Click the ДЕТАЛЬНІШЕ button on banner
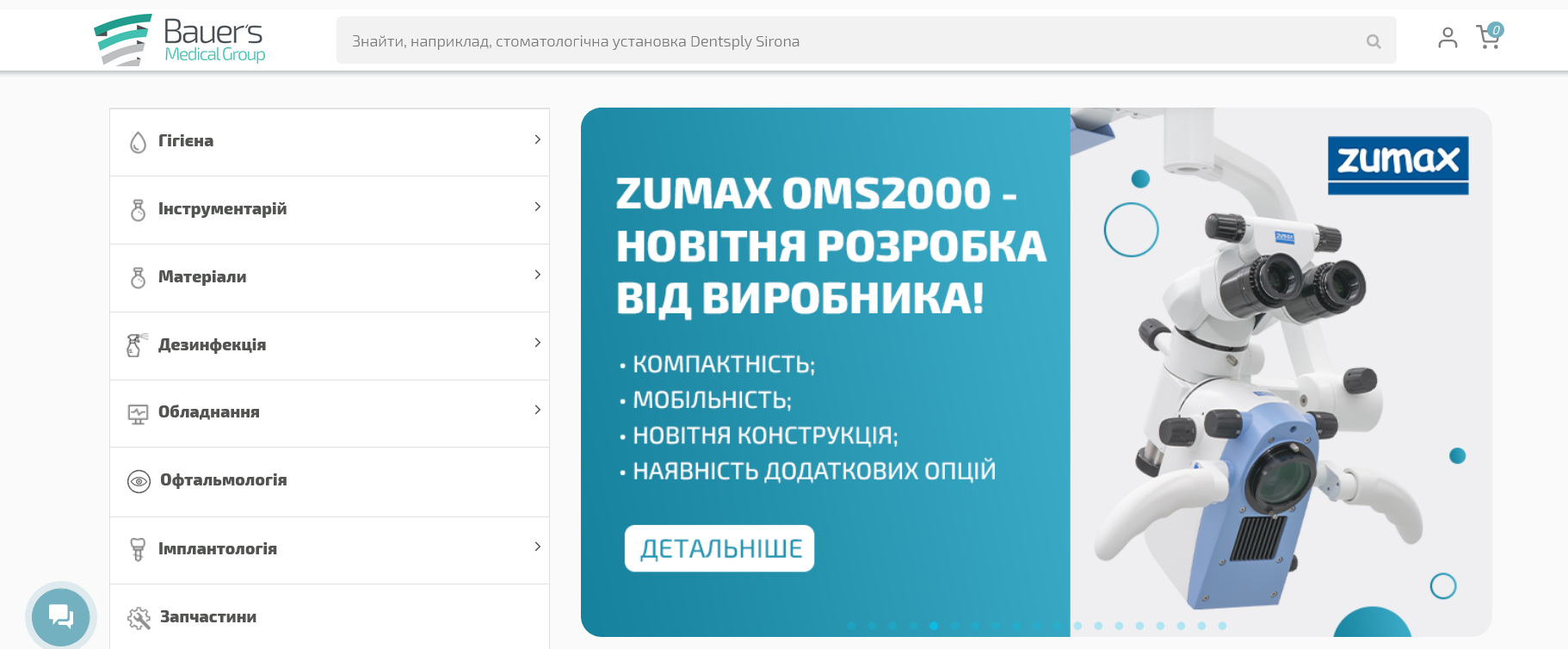Viewport: 1568px width, 649px height. [719, 548]
